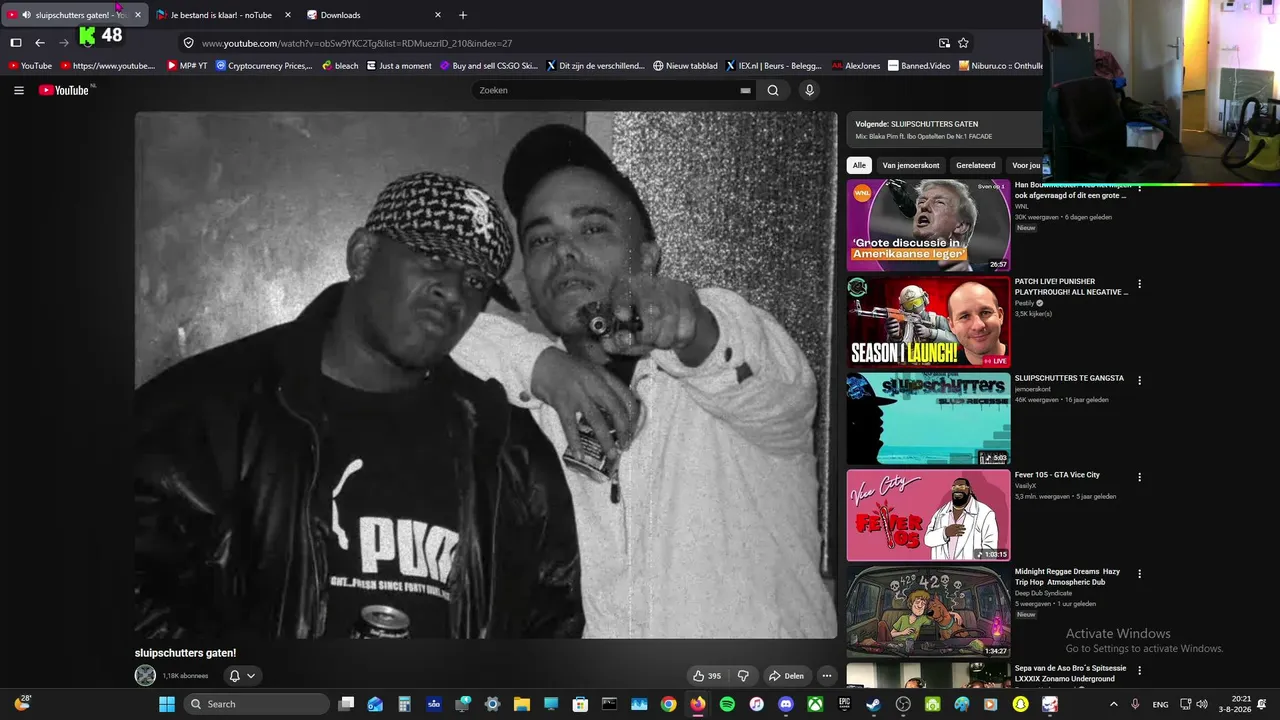Image resolution: width=1280 pixels, height=720 pixels.
Task: Show hidden system tray icons
Action: click(x=1114, y=704)
